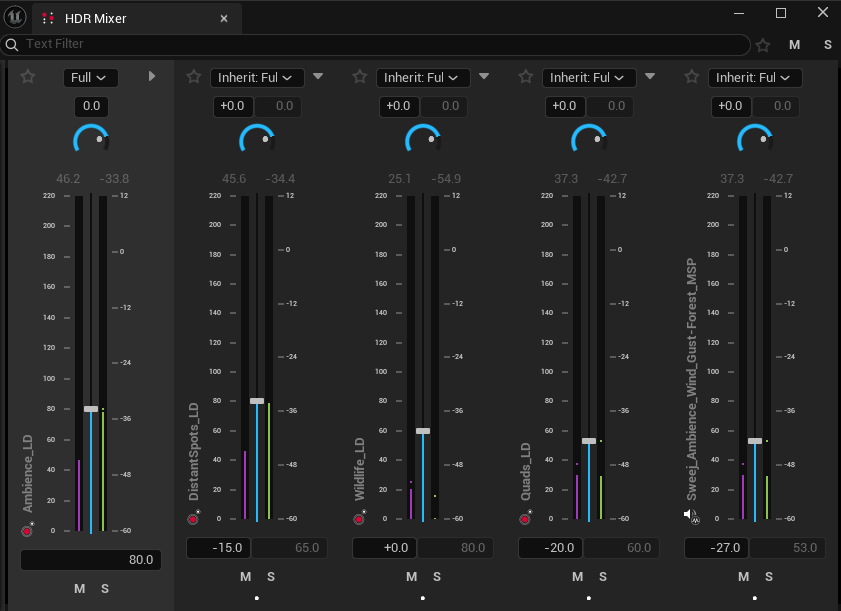This screenshot has width=841, height=611.
Task: Click the Ambience_LD fader handle
Action: (91, 408)
